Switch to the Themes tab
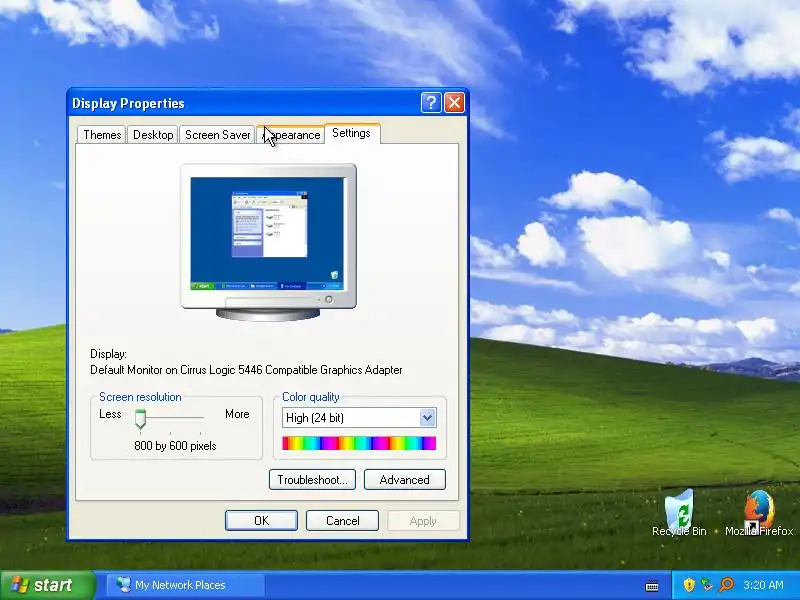The image size is (800, 600). pyautogui.click(x=102, y=135)
